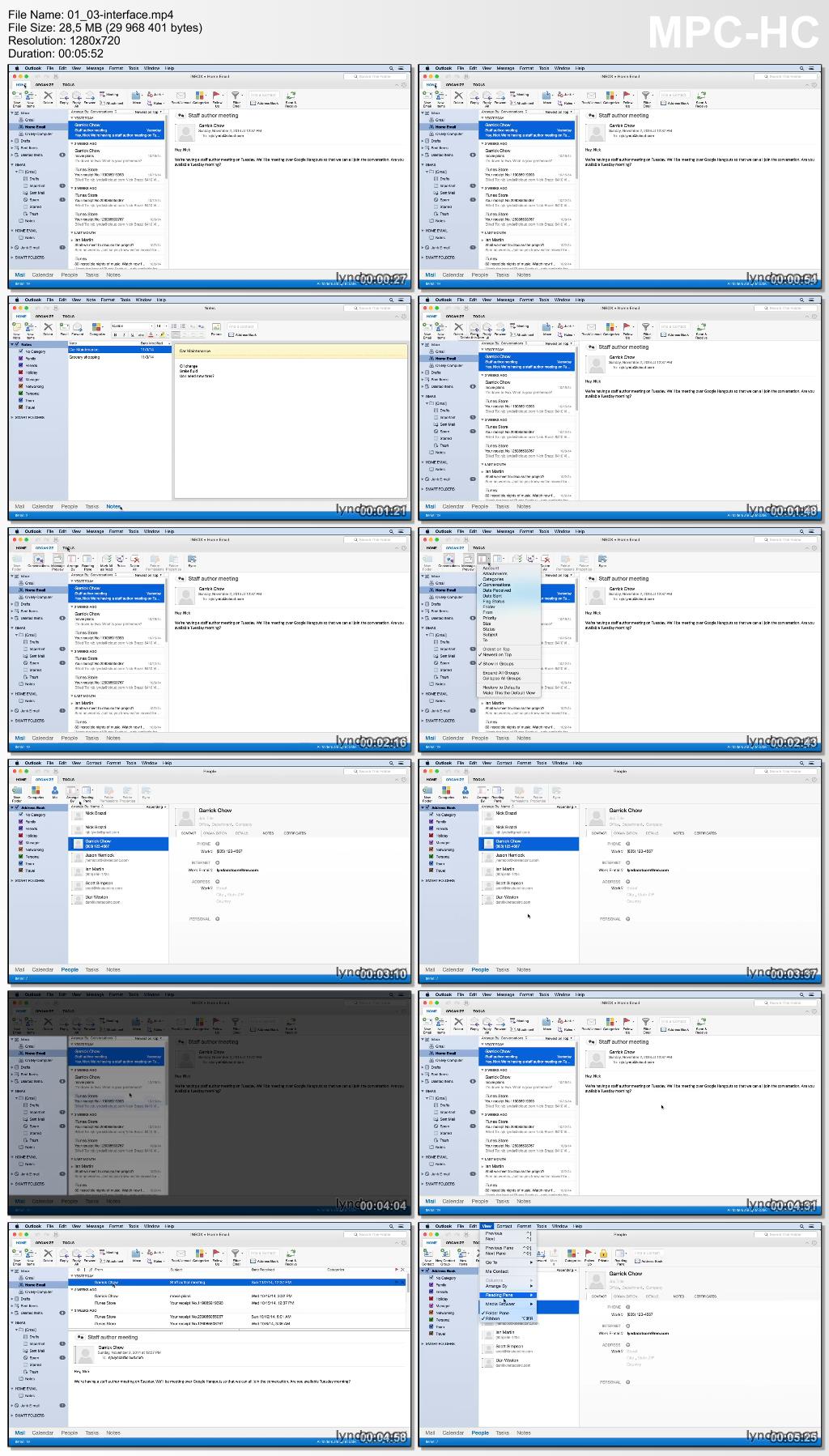
Task: Choose Make This the Default View, 00:02:43
Action: 509,693
